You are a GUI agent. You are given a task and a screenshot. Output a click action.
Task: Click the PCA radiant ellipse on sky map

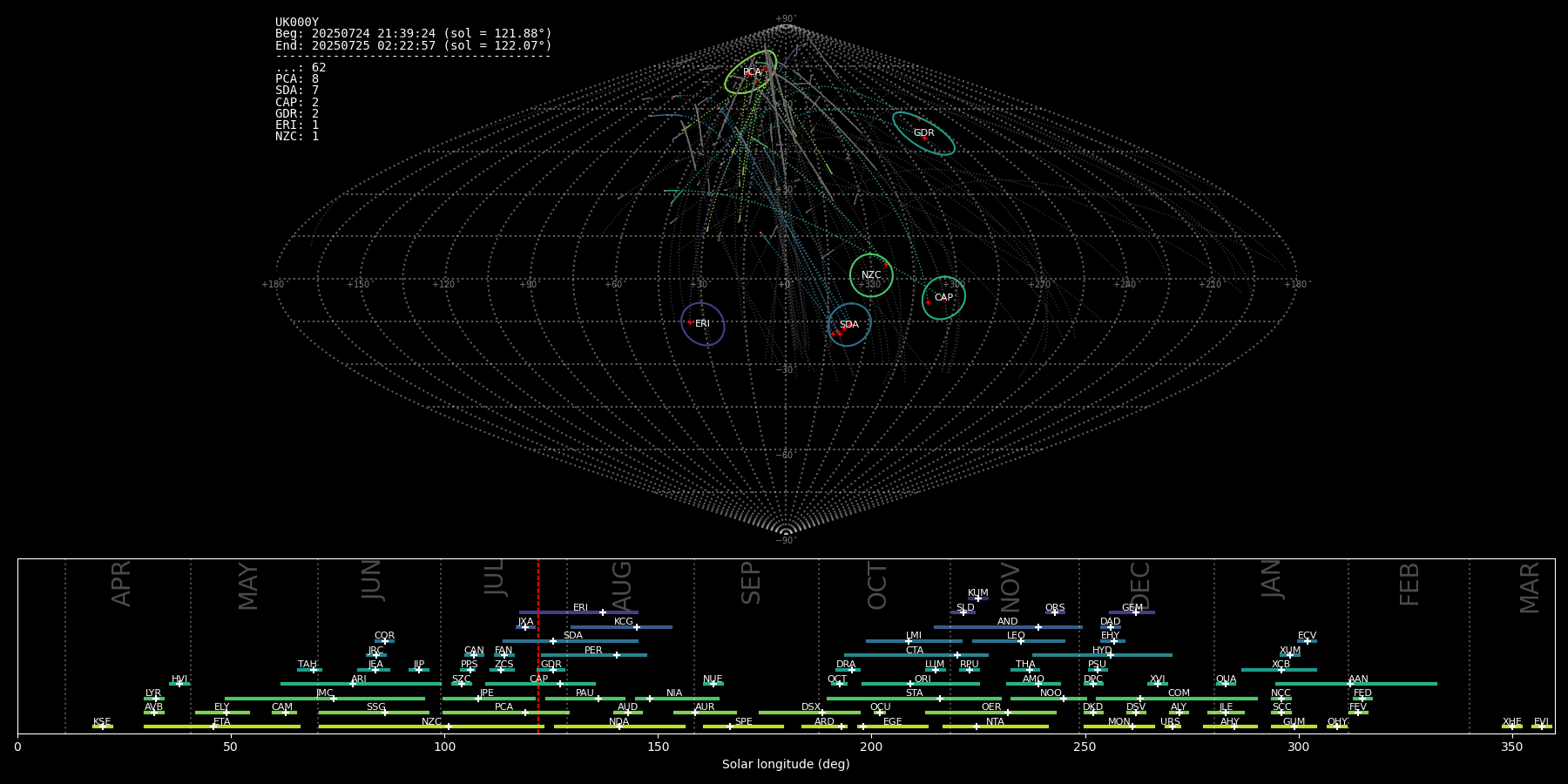coord(751,72)
